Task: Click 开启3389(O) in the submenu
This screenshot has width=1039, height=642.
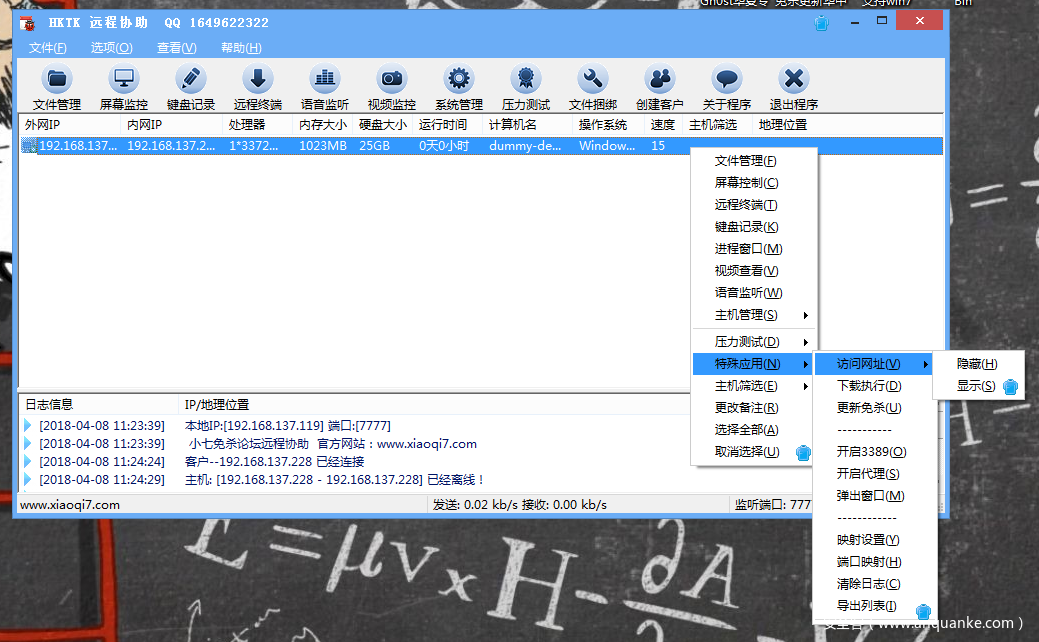Action: [x=871, y=452]
